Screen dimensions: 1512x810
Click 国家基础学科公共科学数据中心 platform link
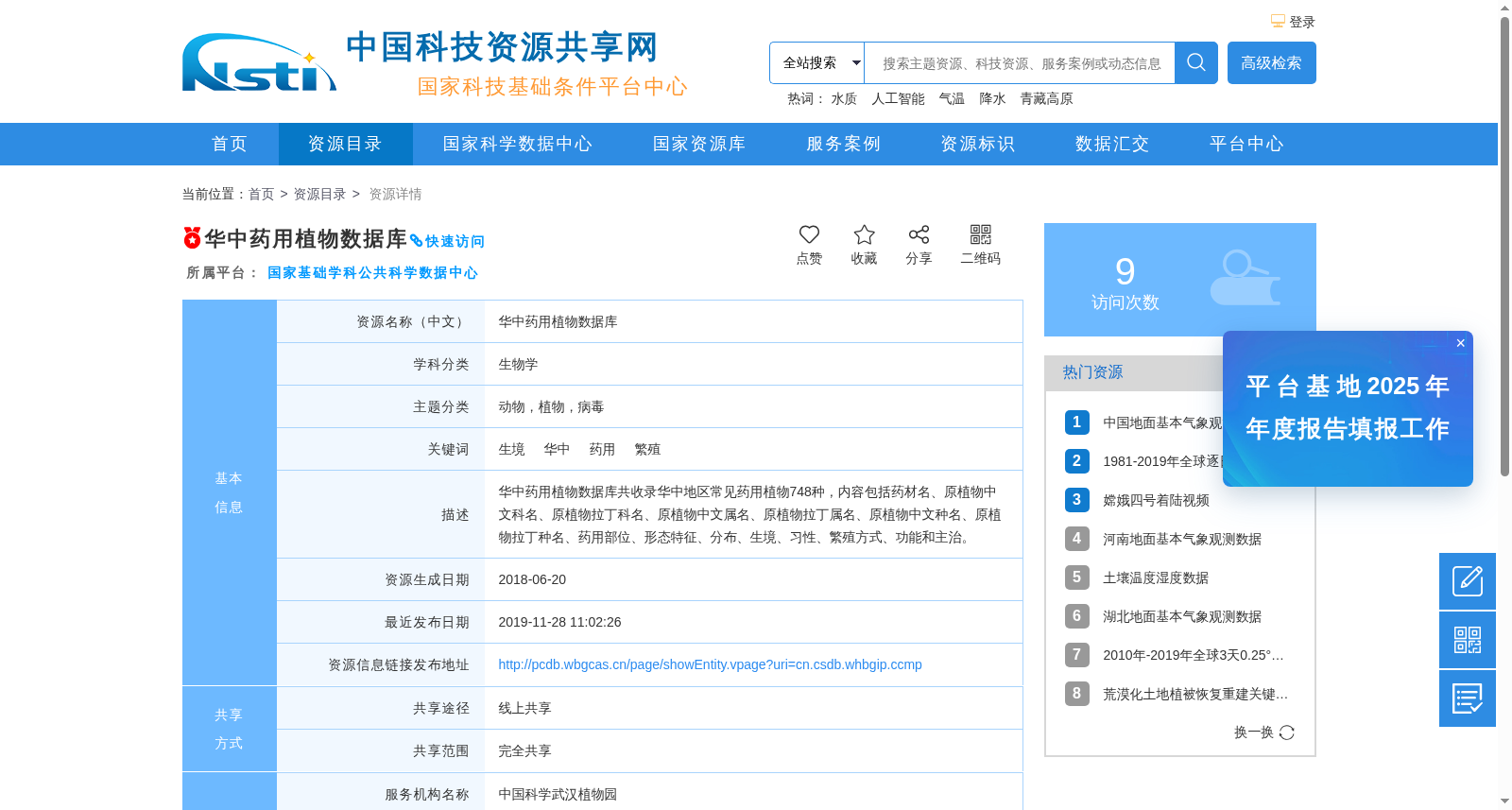point(372,272)
